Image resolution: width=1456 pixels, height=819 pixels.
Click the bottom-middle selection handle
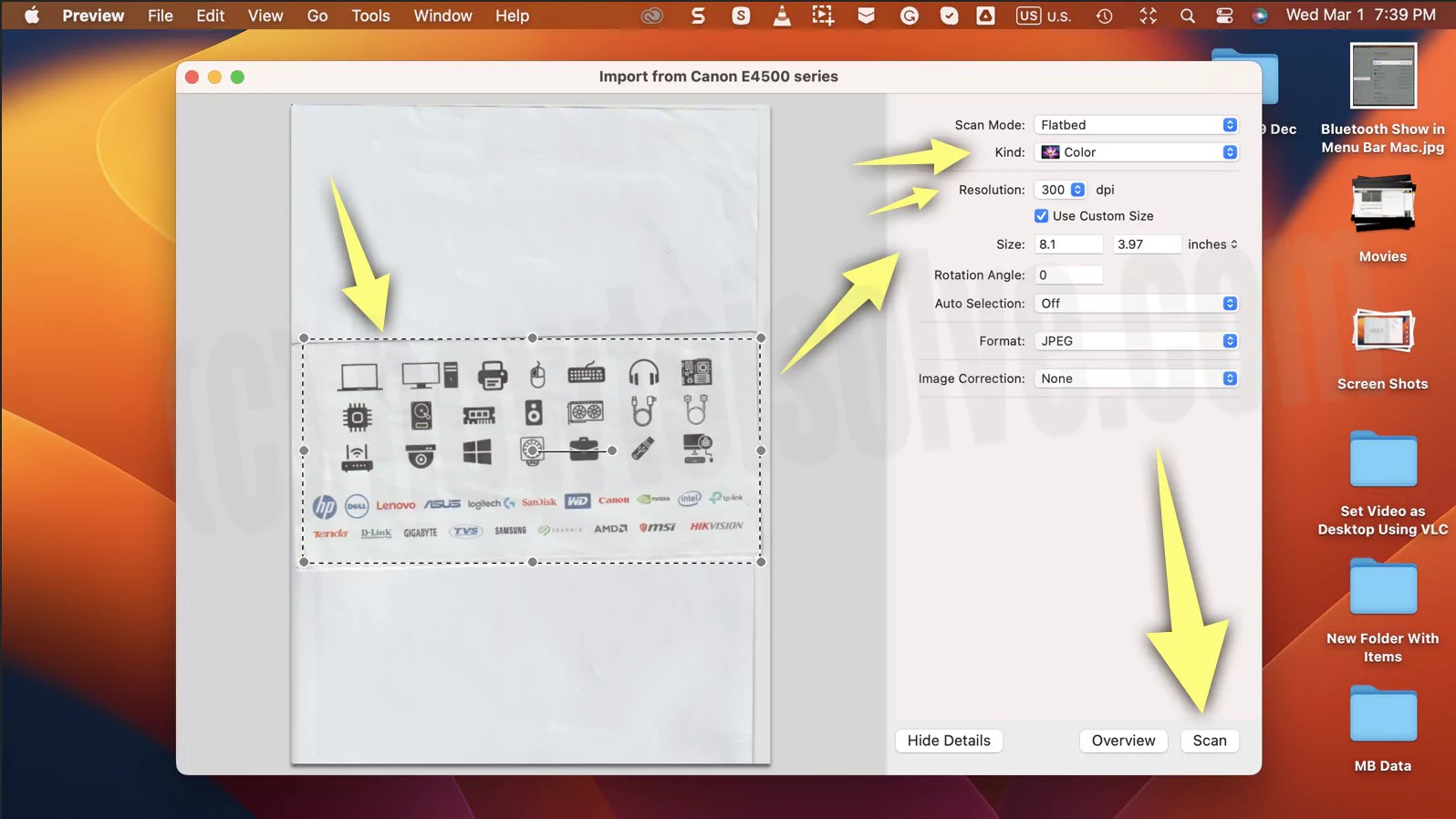click(533, 562)
